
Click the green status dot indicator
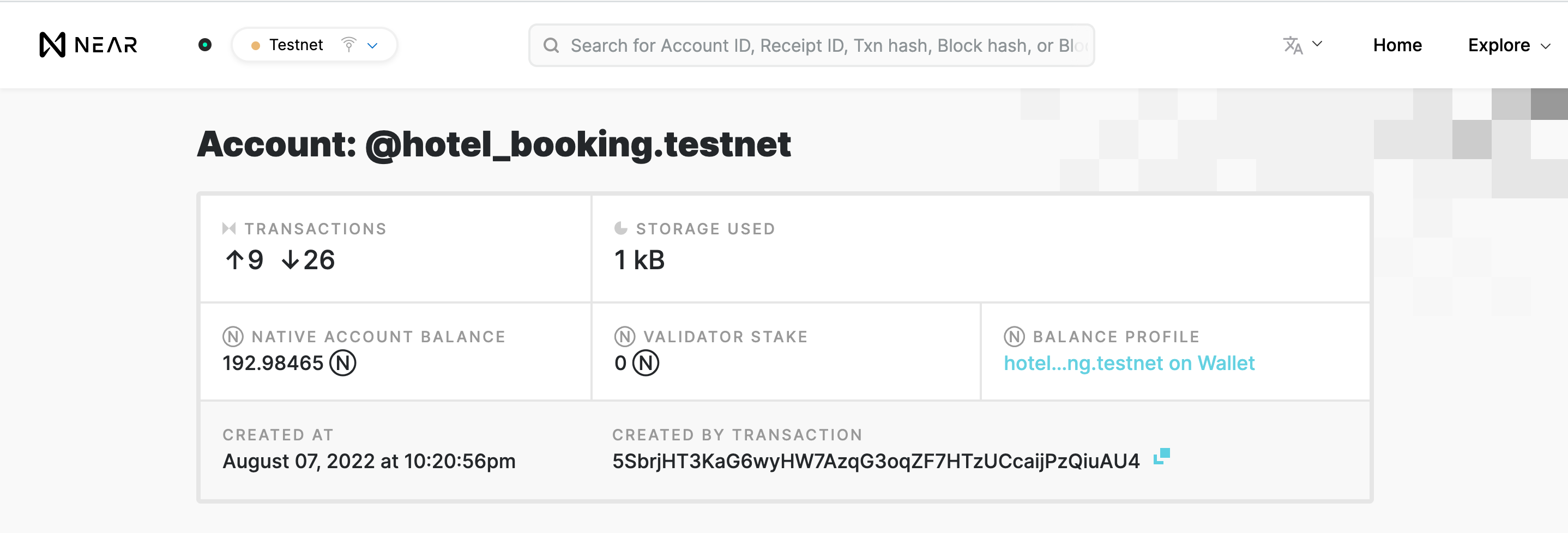(205, 45)
